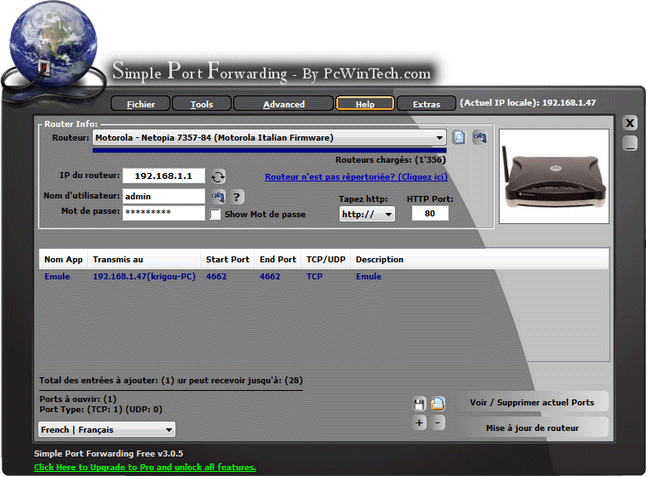
Task: Click the Motorola router thumbnail image
Action: tap(554, 177)
